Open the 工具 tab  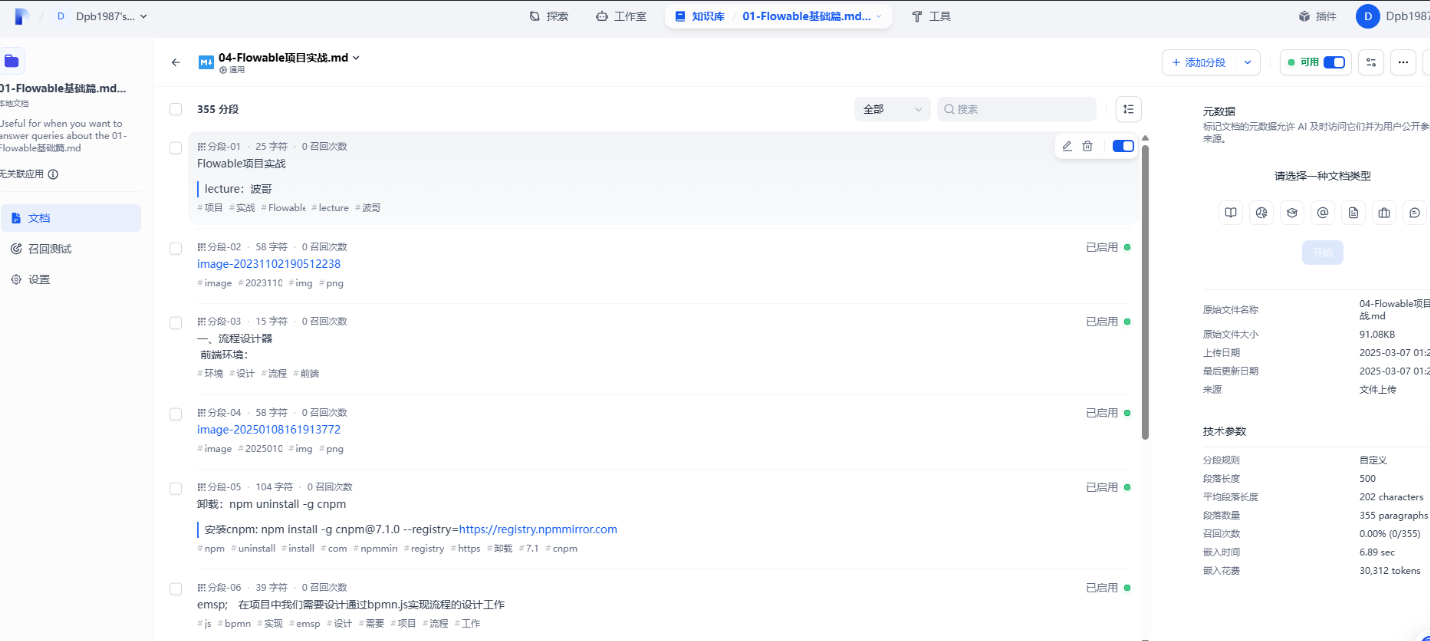tap(931, 16)
